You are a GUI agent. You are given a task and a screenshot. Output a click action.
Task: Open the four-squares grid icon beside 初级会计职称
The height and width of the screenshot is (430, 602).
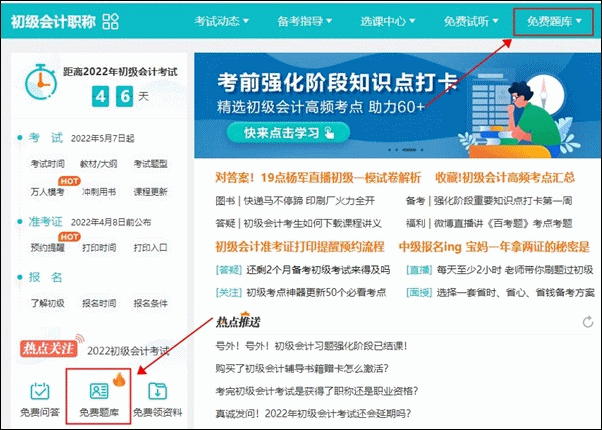111,21
